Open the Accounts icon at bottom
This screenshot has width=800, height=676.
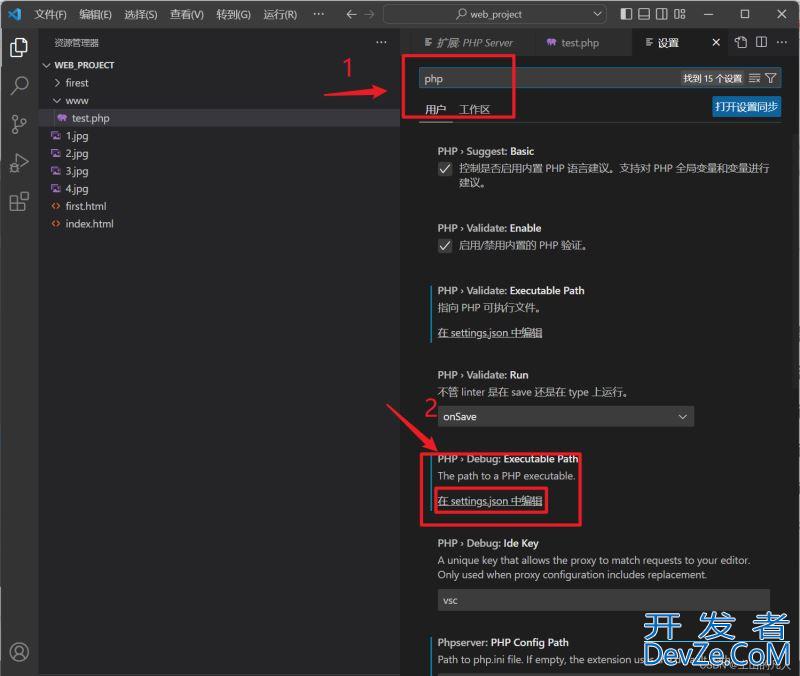(19, 652)
